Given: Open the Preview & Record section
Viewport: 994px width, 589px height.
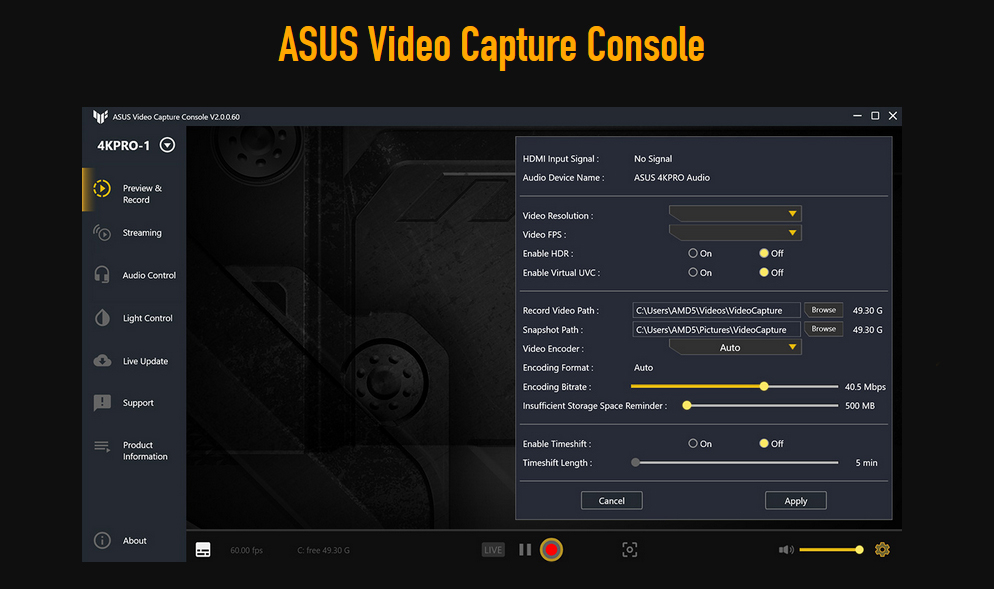Looking at the screenshot, I should (134, 190).
